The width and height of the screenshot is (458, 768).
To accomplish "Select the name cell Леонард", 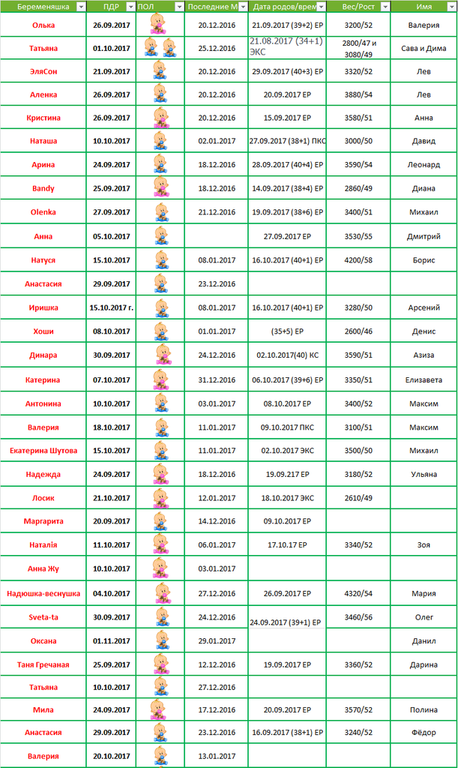I will 424,165.
